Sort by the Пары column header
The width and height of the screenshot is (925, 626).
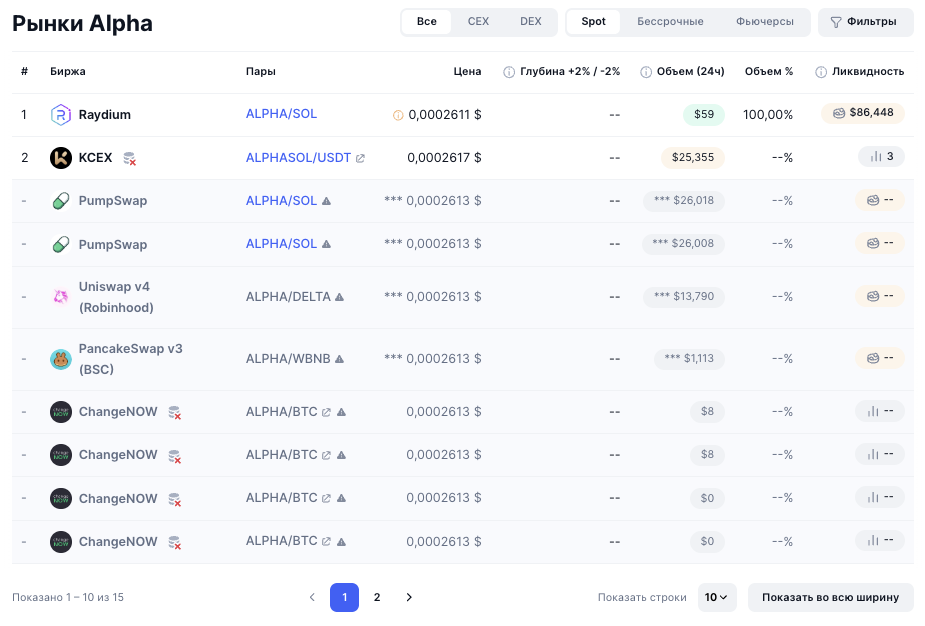click(x=261, y=71)
